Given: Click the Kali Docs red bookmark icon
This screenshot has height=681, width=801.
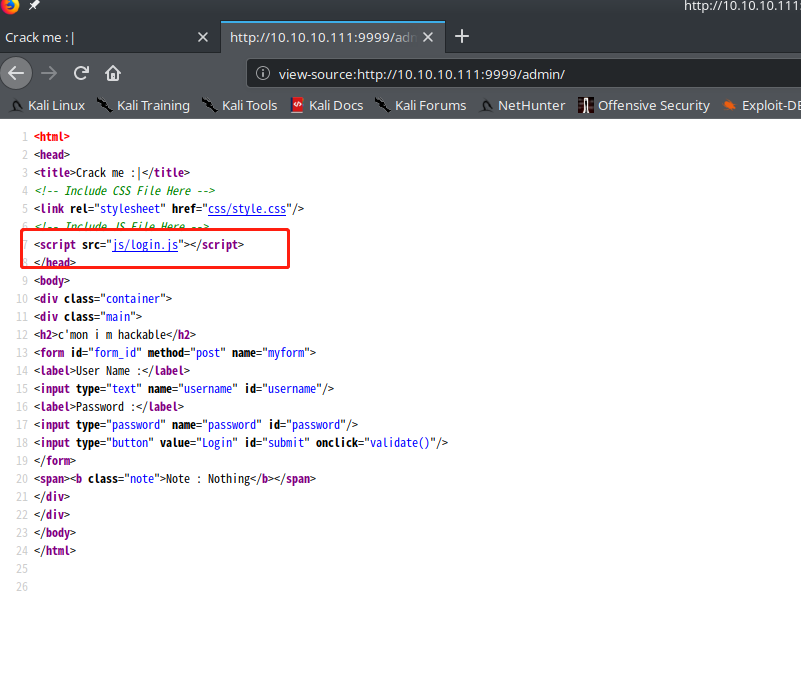Looking at the screenshot, I should (297, 105).
